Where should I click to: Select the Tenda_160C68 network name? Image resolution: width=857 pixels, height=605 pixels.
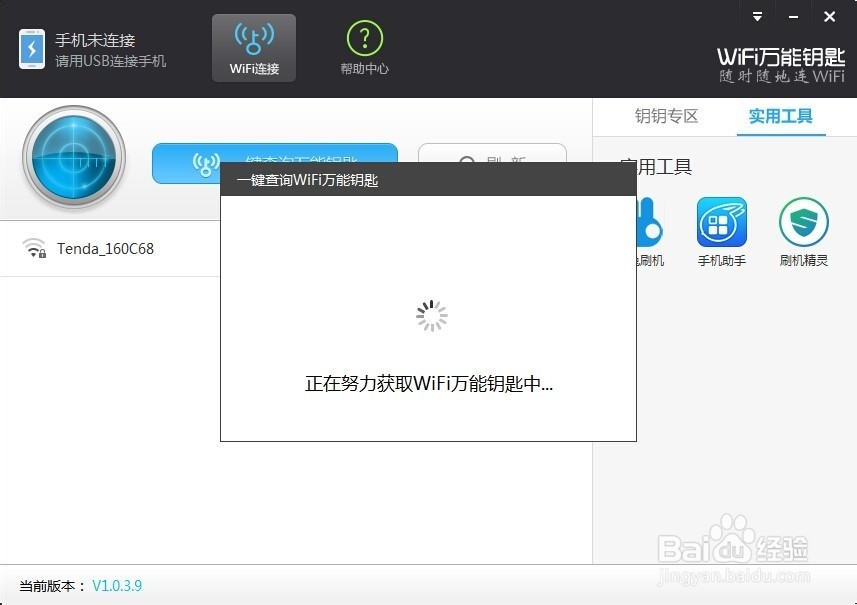(x=105, y=249)
